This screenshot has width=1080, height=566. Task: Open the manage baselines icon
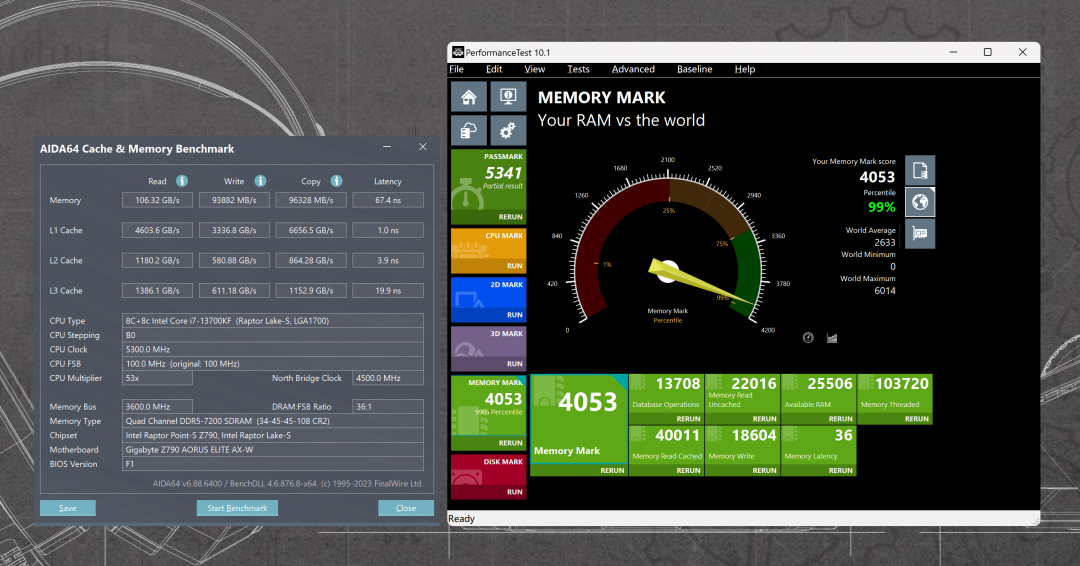468,130
